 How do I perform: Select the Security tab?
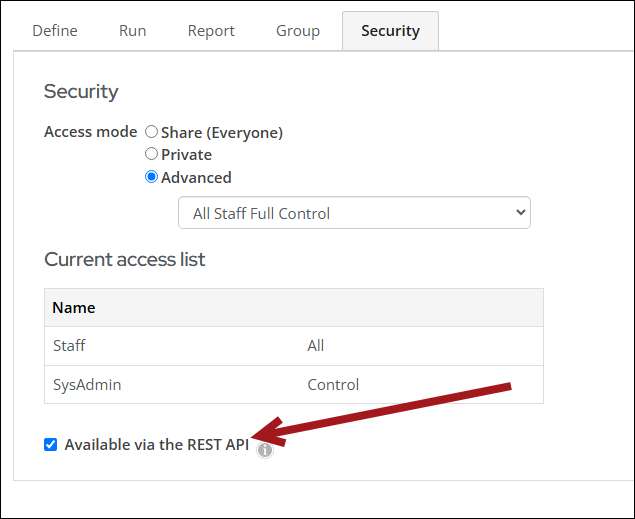(390, 31)
